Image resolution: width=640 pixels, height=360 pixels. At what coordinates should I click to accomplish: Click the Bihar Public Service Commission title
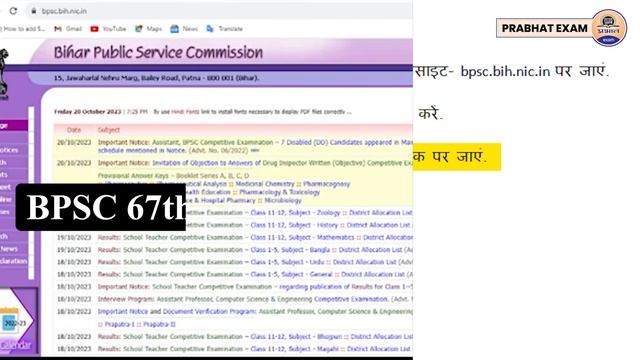pyautogui.click(x=158, y=52)
